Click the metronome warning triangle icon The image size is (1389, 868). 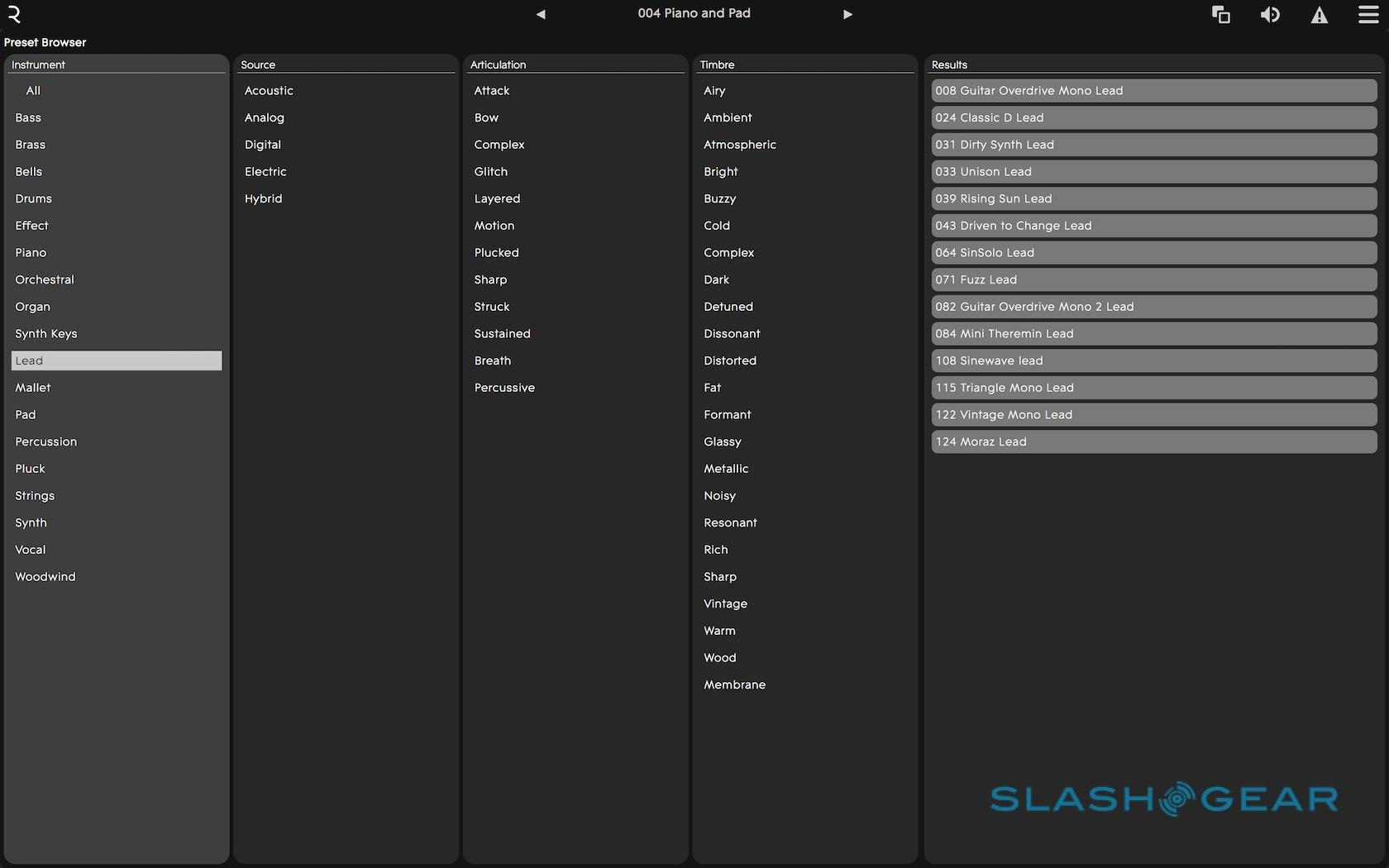1320,14
